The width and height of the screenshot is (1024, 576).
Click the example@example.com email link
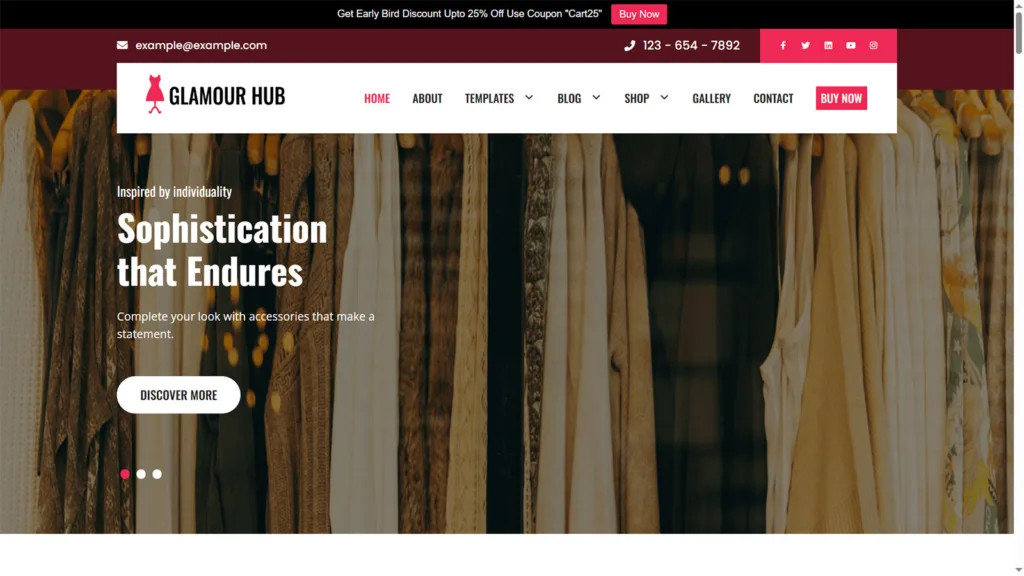point(201,45)
